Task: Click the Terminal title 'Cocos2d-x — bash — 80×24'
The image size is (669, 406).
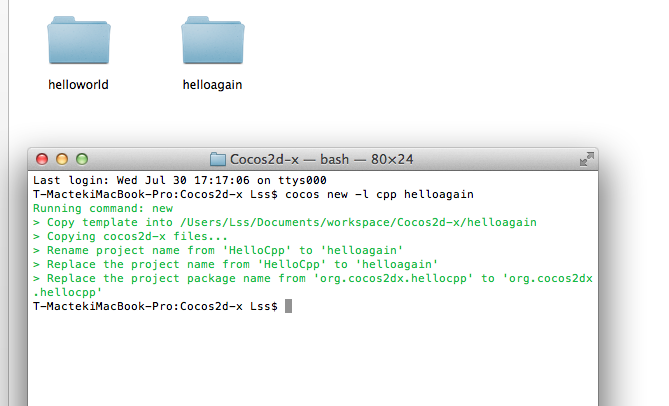Action: (322, 160)
